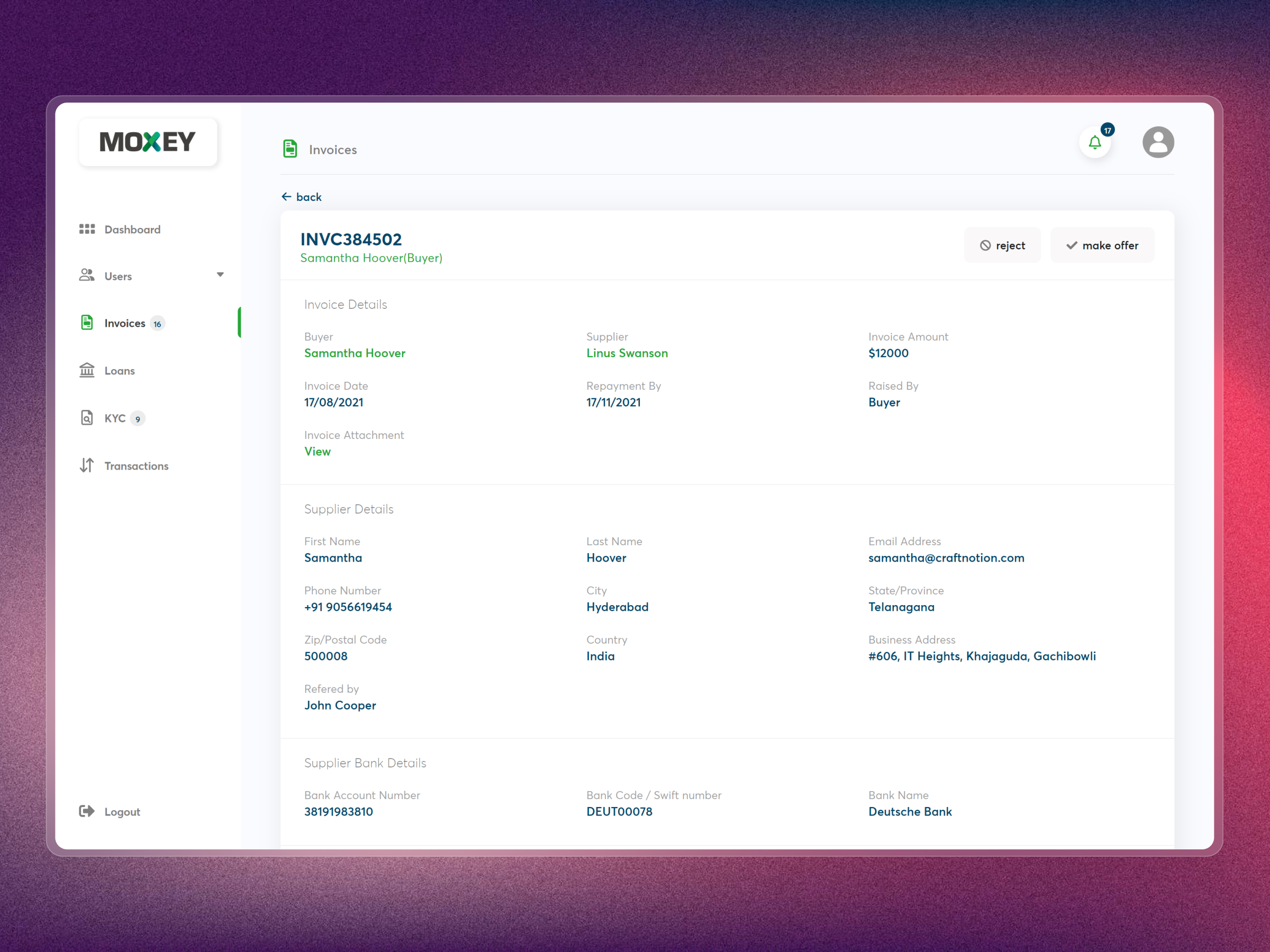
Task: Click the Logout icon at bottom
Action: (87, 811)
